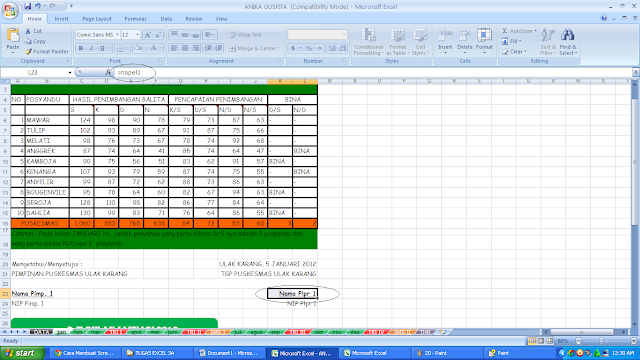Viewport: 640px width, 360px height.
Task: Select the DATA sheet tab
Action: coord(41,332)
